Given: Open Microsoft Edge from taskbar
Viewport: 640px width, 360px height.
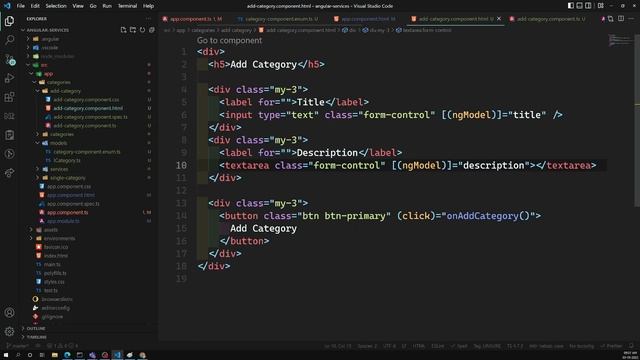Looking at the screenshot, I should pos(67,355).
